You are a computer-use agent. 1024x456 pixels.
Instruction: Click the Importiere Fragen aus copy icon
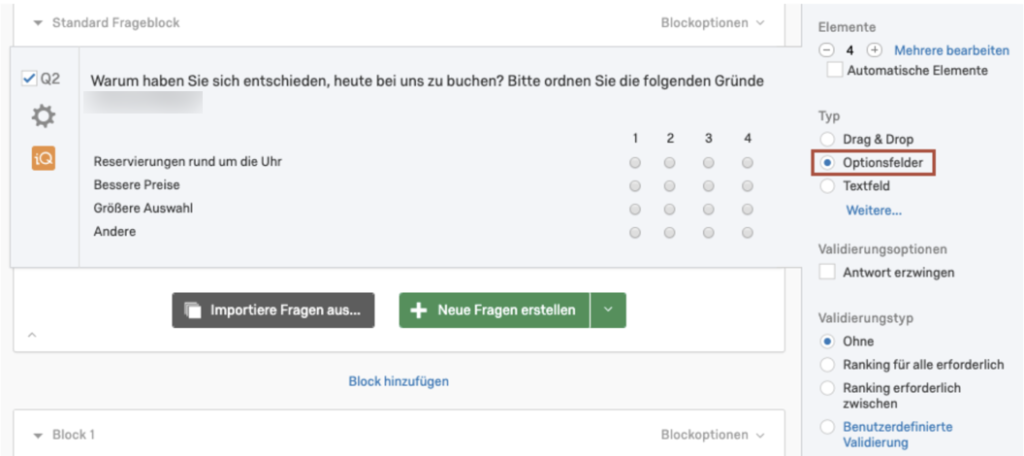[x=193, y=310]
